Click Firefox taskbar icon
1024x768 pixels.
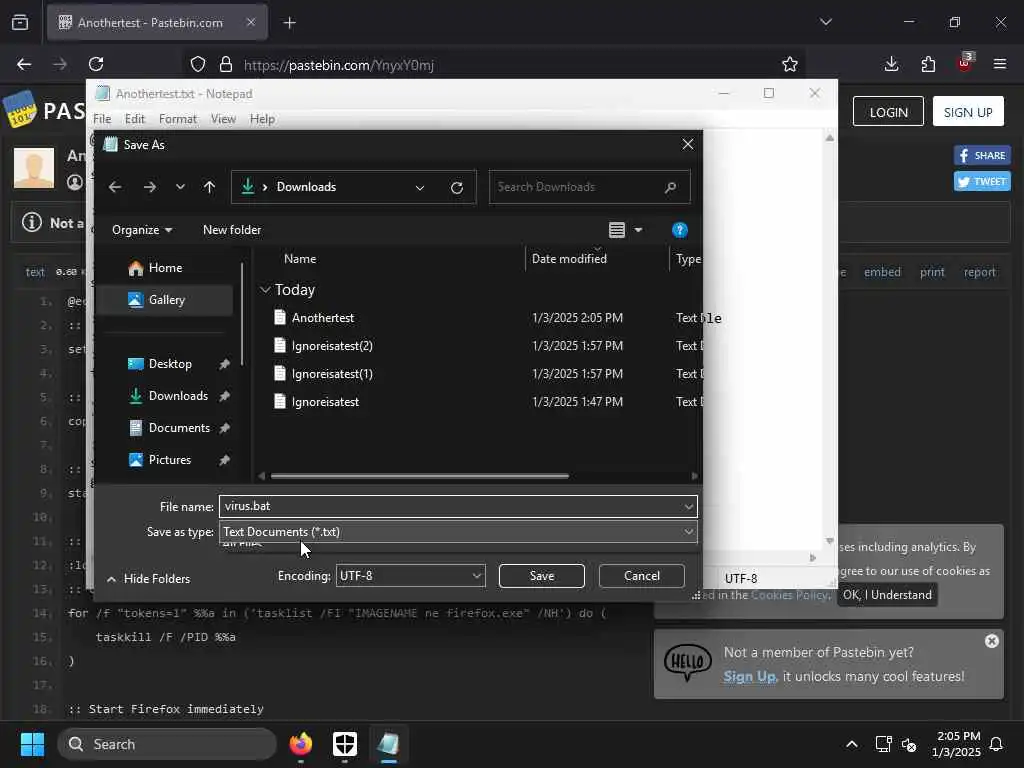(x=300, y=744)
